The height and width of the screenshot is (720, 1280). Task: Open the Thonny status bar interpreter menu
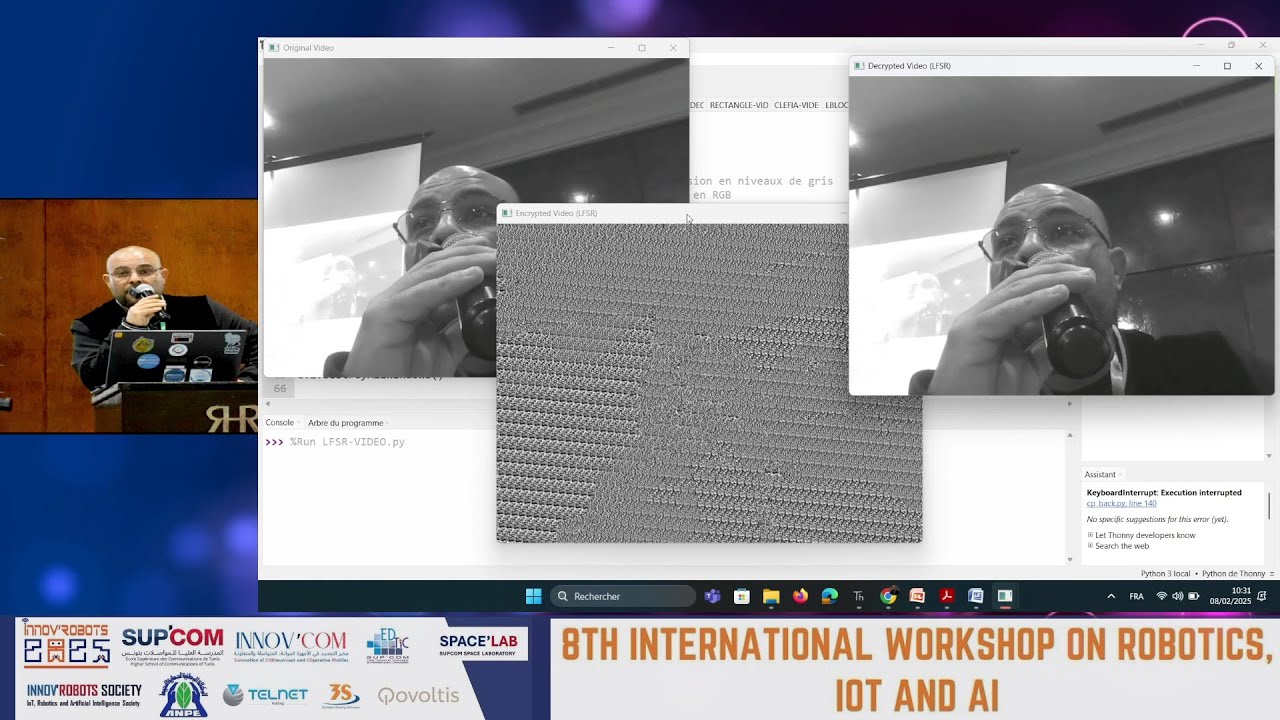coord(1272,574)
